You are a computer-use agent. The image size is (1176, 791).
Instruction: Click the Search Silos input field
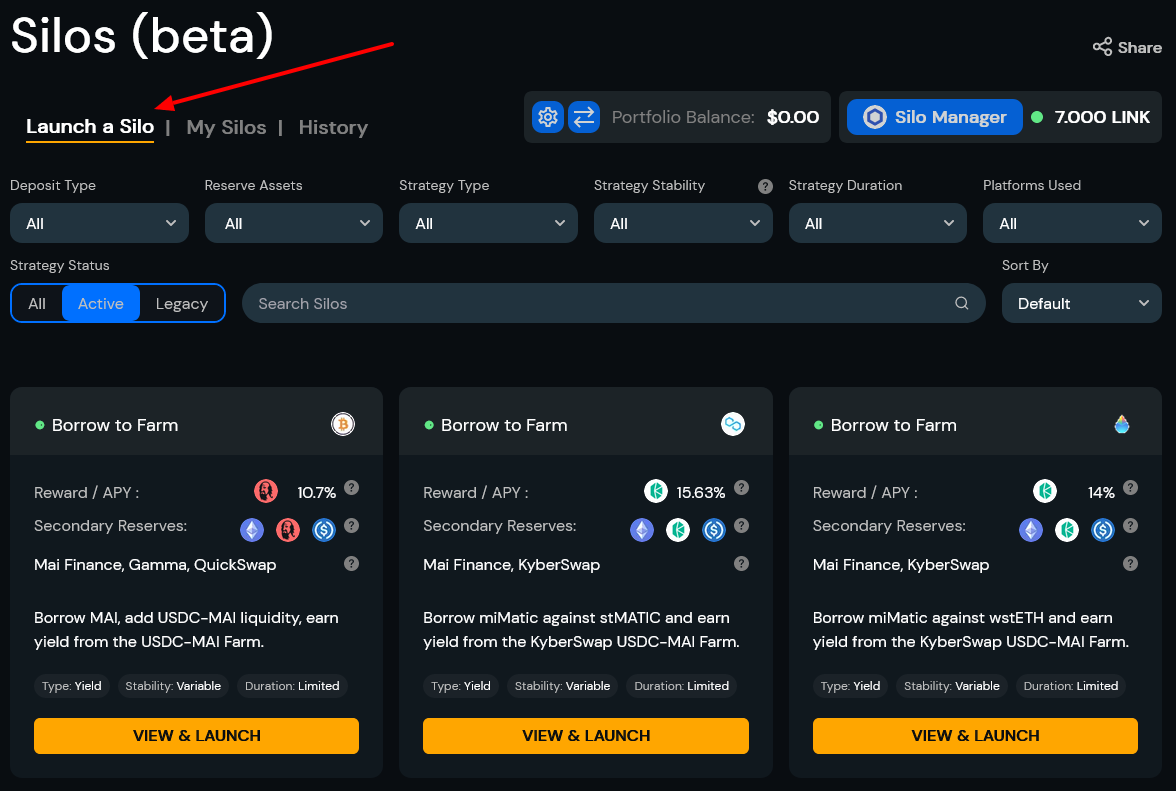[x=614, y=304]
